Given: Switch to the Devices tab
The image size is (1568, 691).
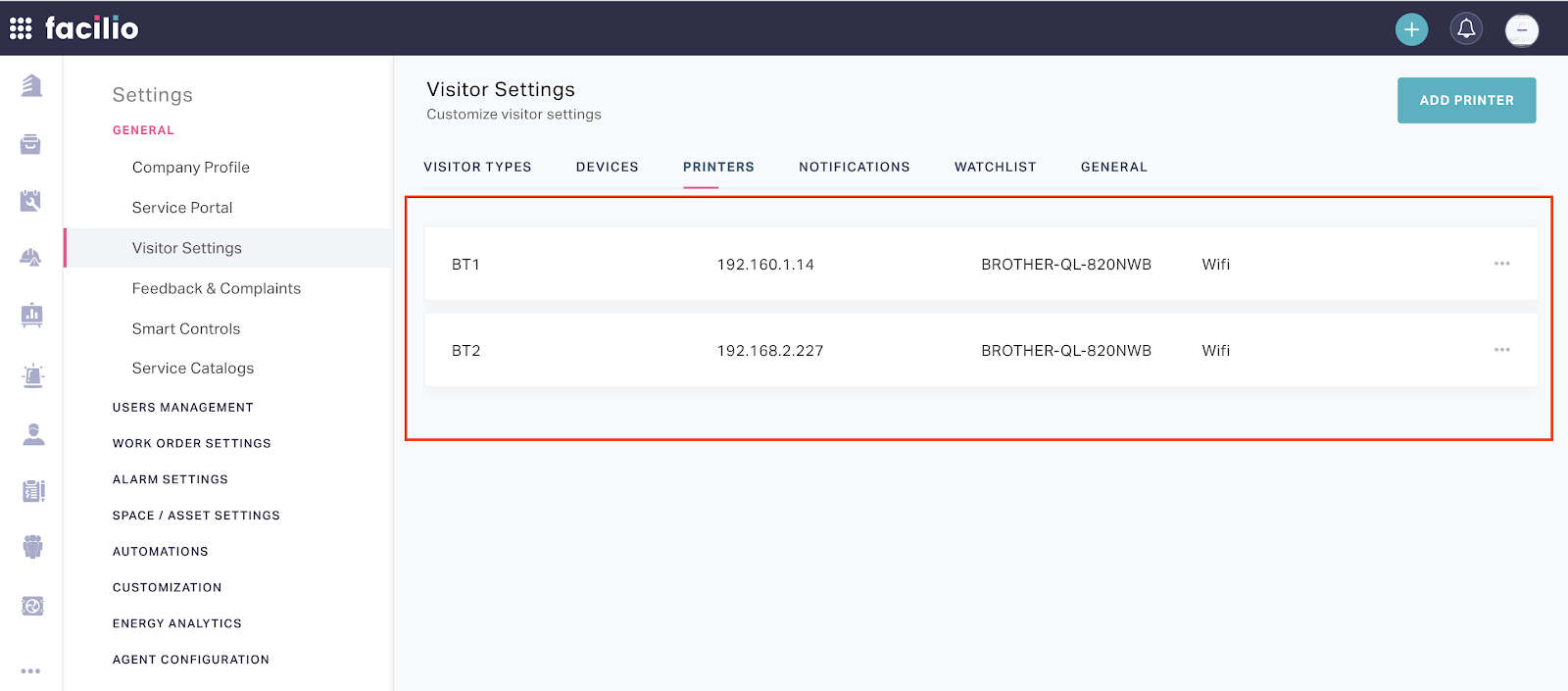Looking at the screenshot, I should (607, 167).
